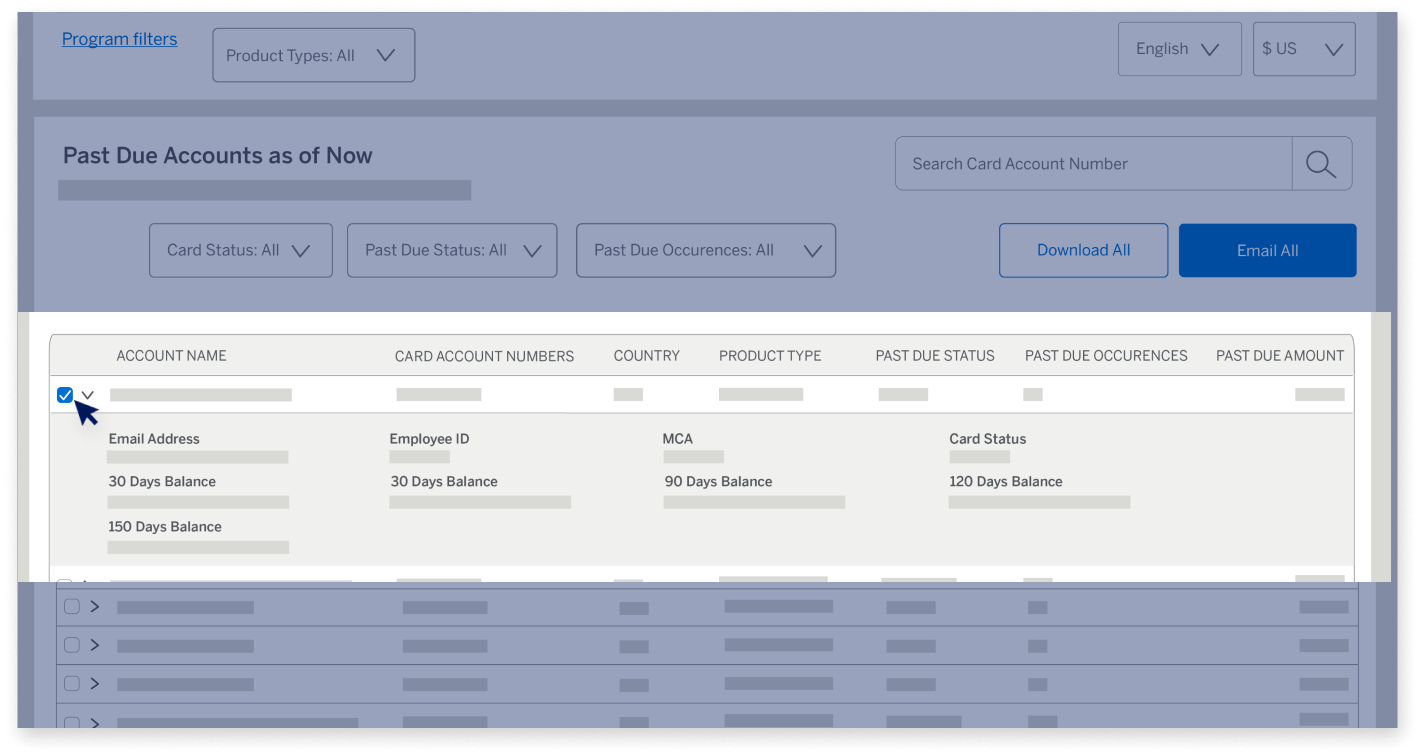
Task: Check the bottom row's selection checkbox
Action: click(x=71, y=723)
